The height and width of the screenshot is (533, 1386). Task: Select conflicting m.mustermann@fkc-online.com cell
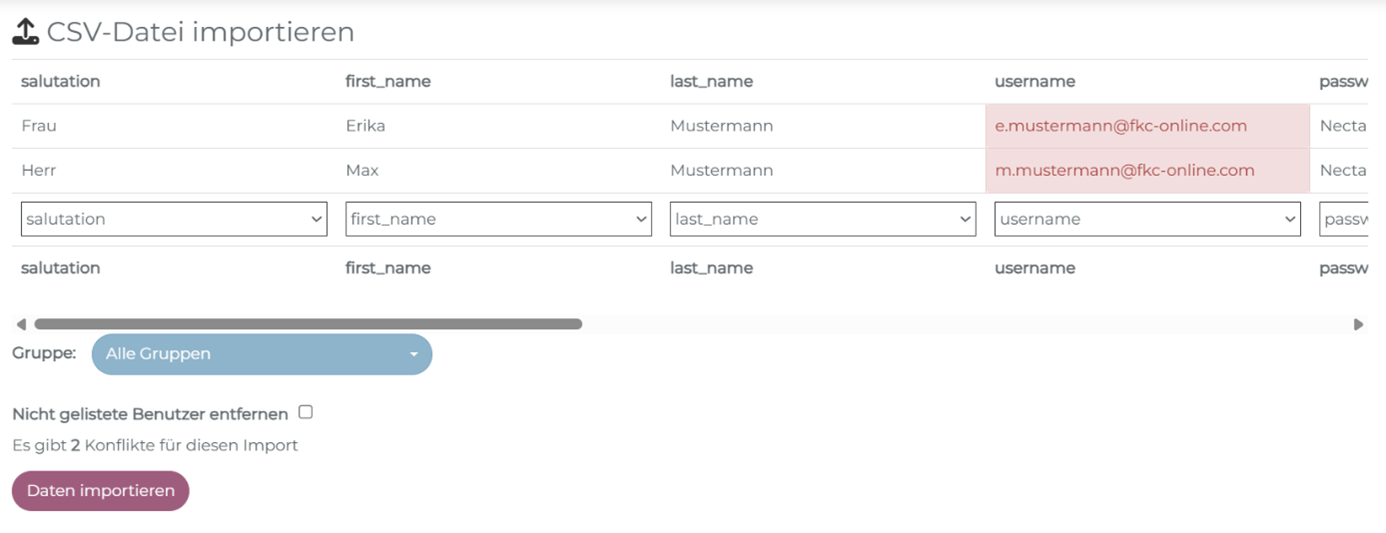click(x=1146, y=170)
